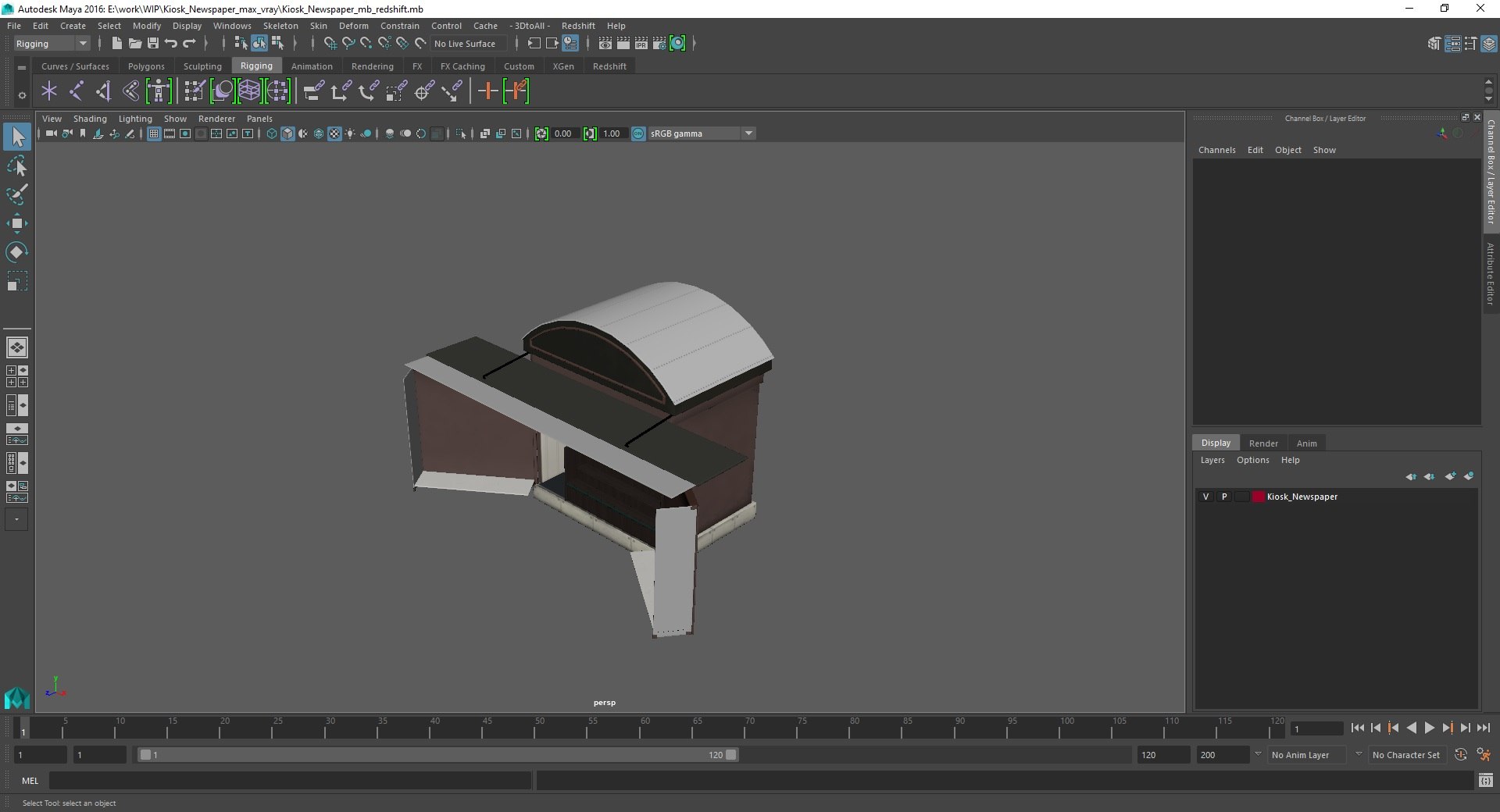This screenshot has width=1500, height=812.
Task: Click the Create Locator shelf icon
Action: [x=49, y=91]
